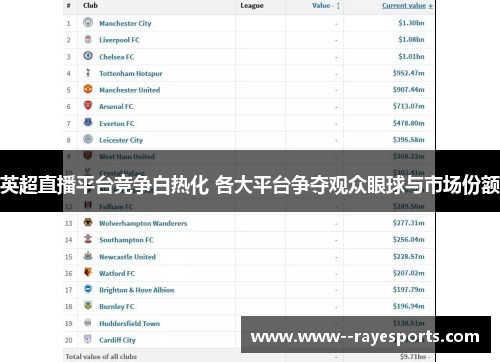The width and height of the screenshot is (500, 362).
Task: Click the Burnley FC club crest
Action: click(x=88, y=305)
